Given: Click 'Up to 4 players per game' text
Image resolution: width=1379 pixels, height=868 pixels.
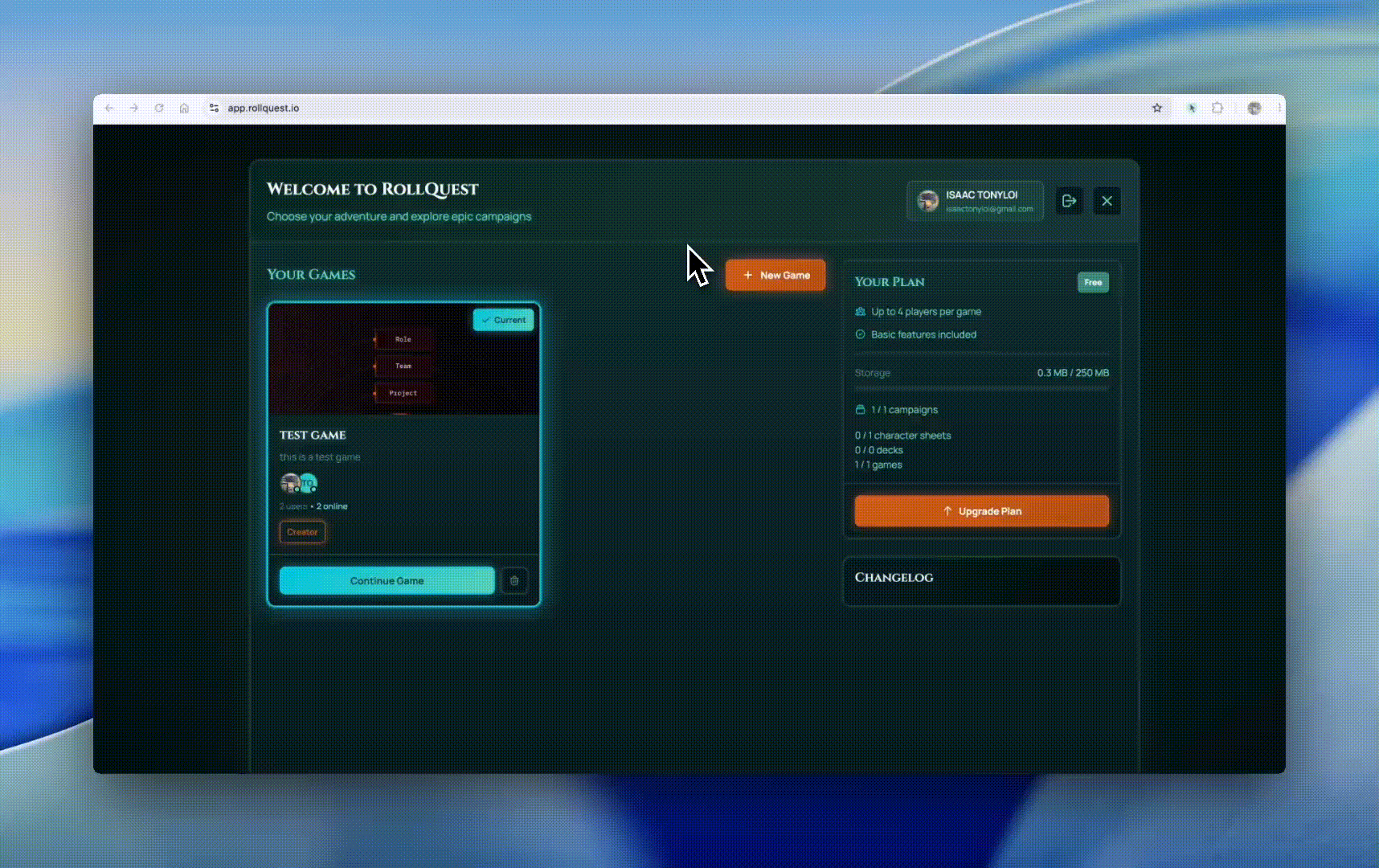Looking at the screenshot, I should (x=926, y=312).
